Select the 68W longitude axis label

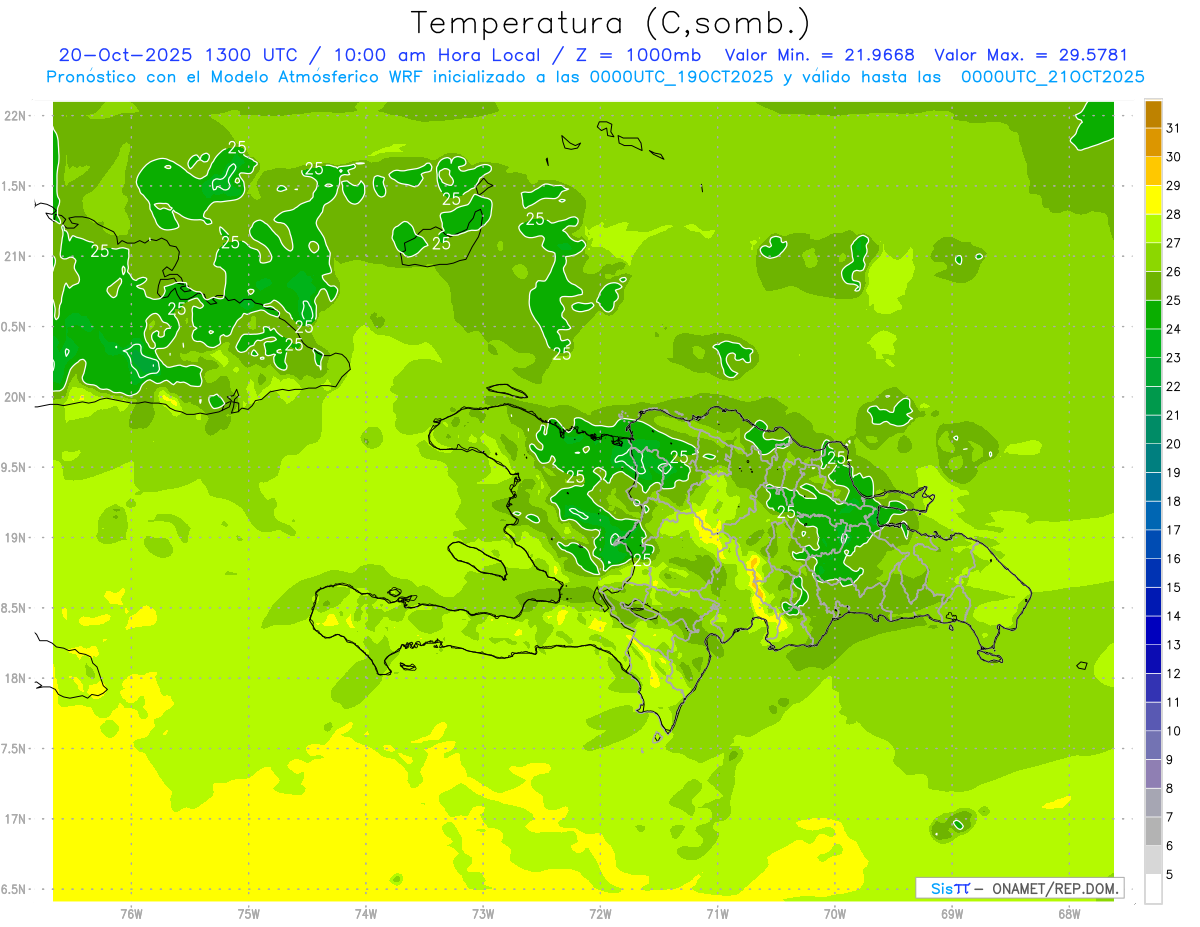[x=1069, y=913]
